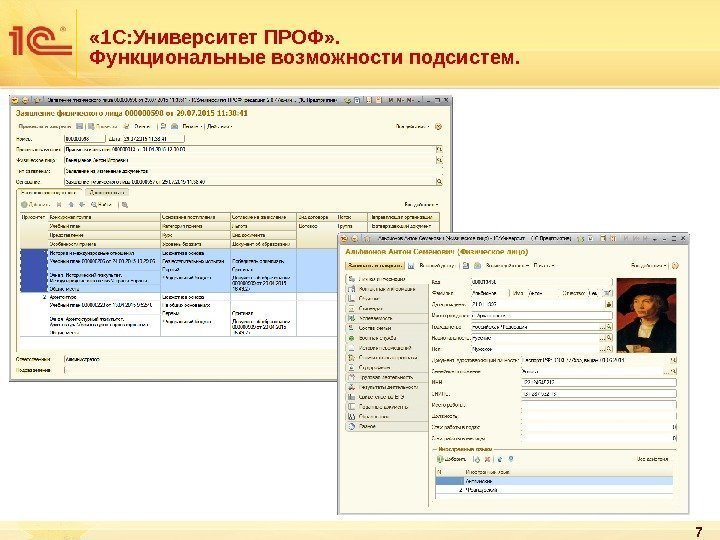Click the favorites star in the person window title bar

pos(367,238)
